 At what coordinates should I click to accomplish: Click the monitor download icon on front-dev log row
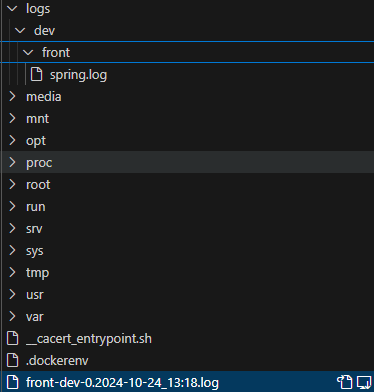coord(364,382)
